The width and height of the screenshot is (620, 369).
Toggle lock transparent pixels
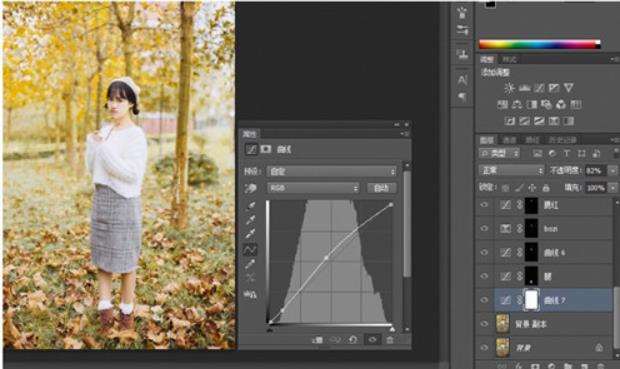505,188
